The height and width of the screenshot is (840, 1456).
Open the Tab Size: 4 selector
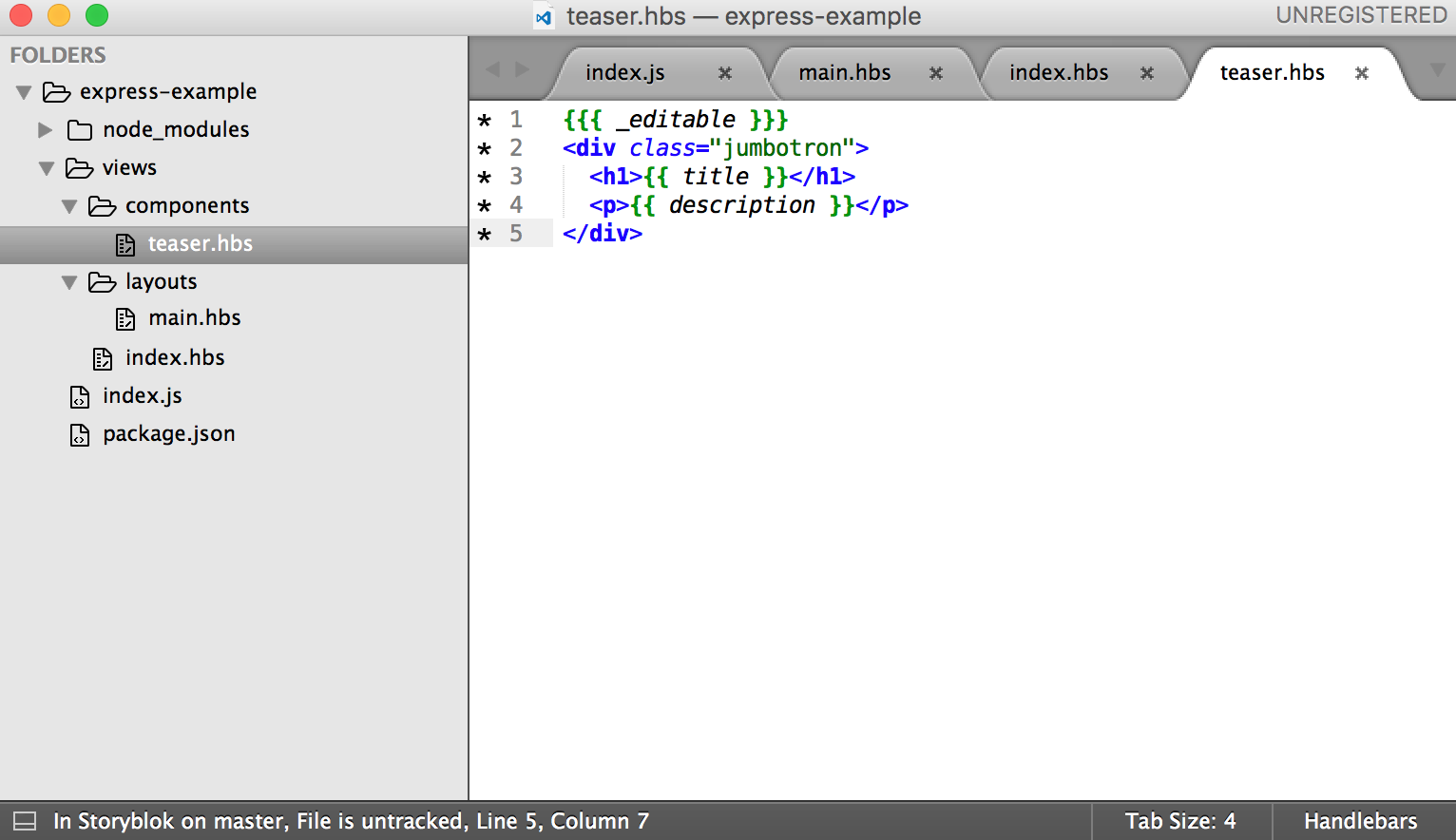(1180, 821)
